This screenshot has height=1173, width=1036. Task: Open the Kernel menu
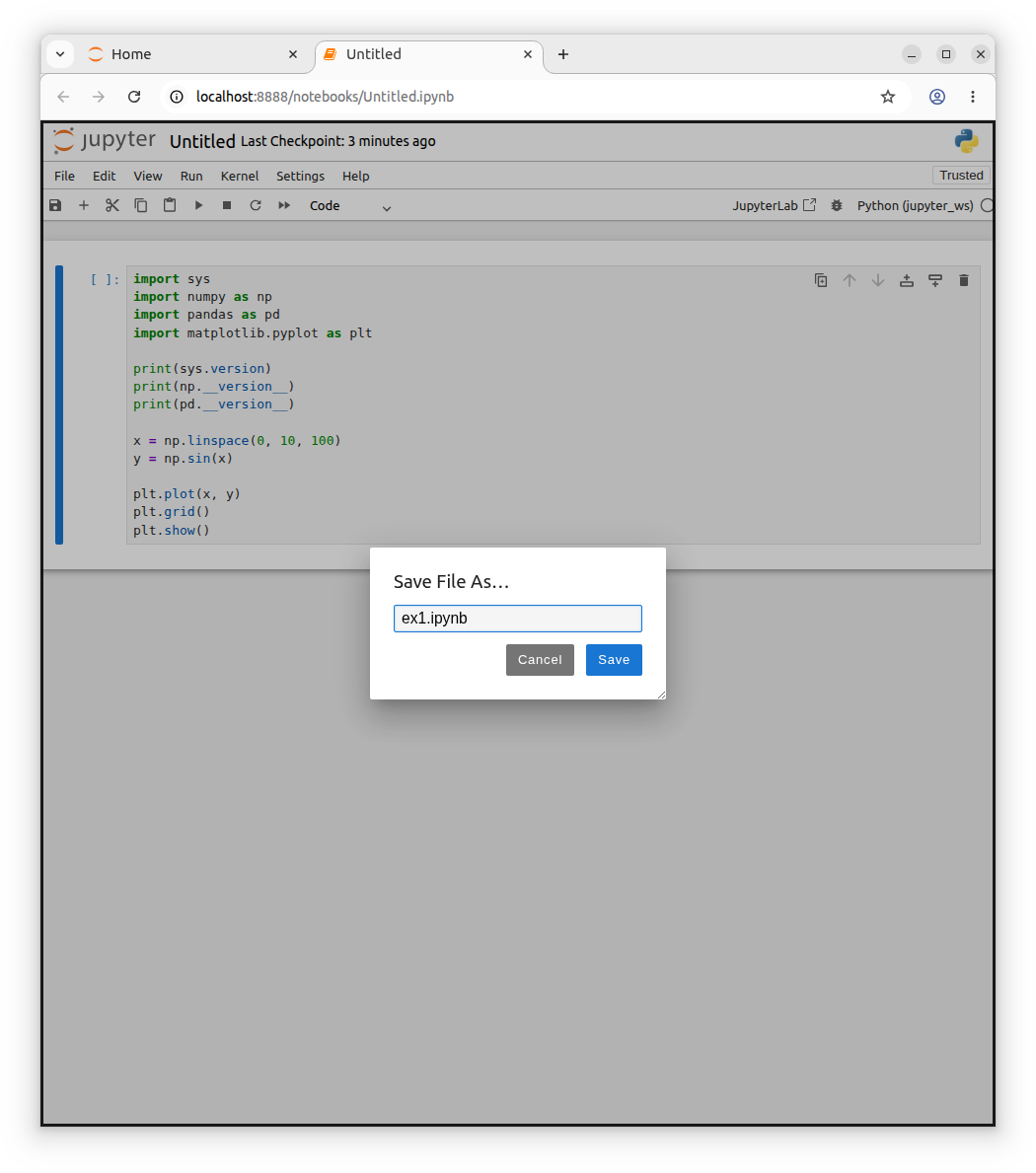[x=240, y=176]
